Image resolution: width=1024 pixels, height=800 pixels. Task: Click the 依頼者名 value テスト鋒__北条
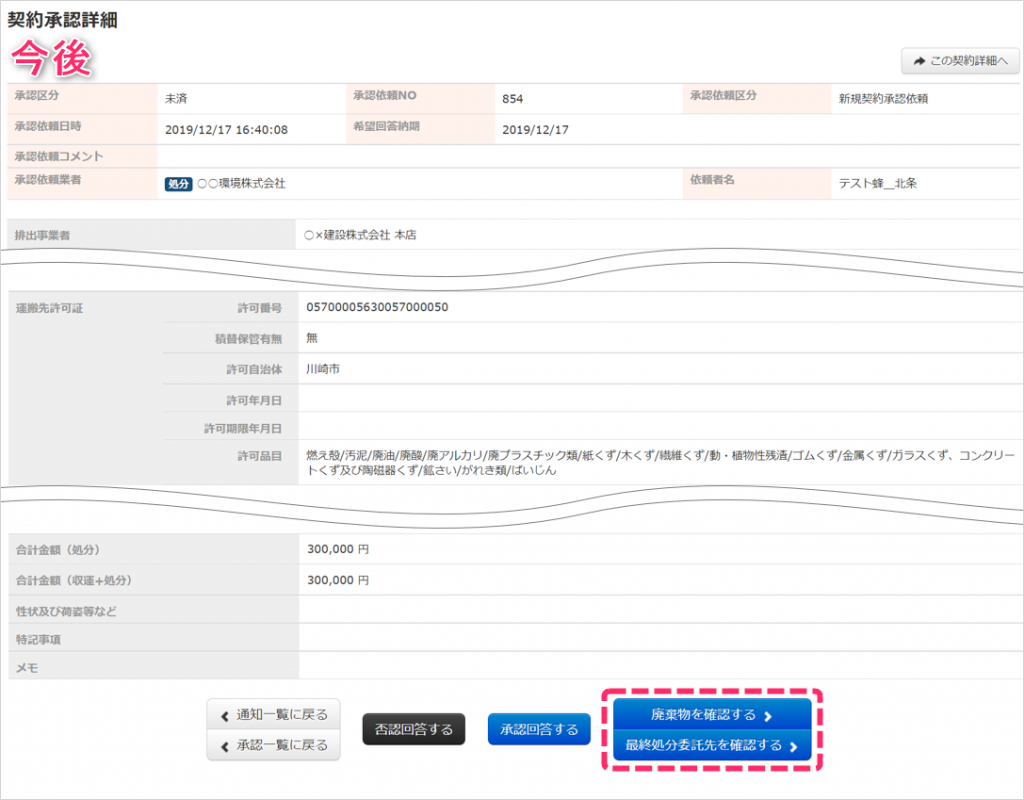pyautogui.click(x=878, y=183)
